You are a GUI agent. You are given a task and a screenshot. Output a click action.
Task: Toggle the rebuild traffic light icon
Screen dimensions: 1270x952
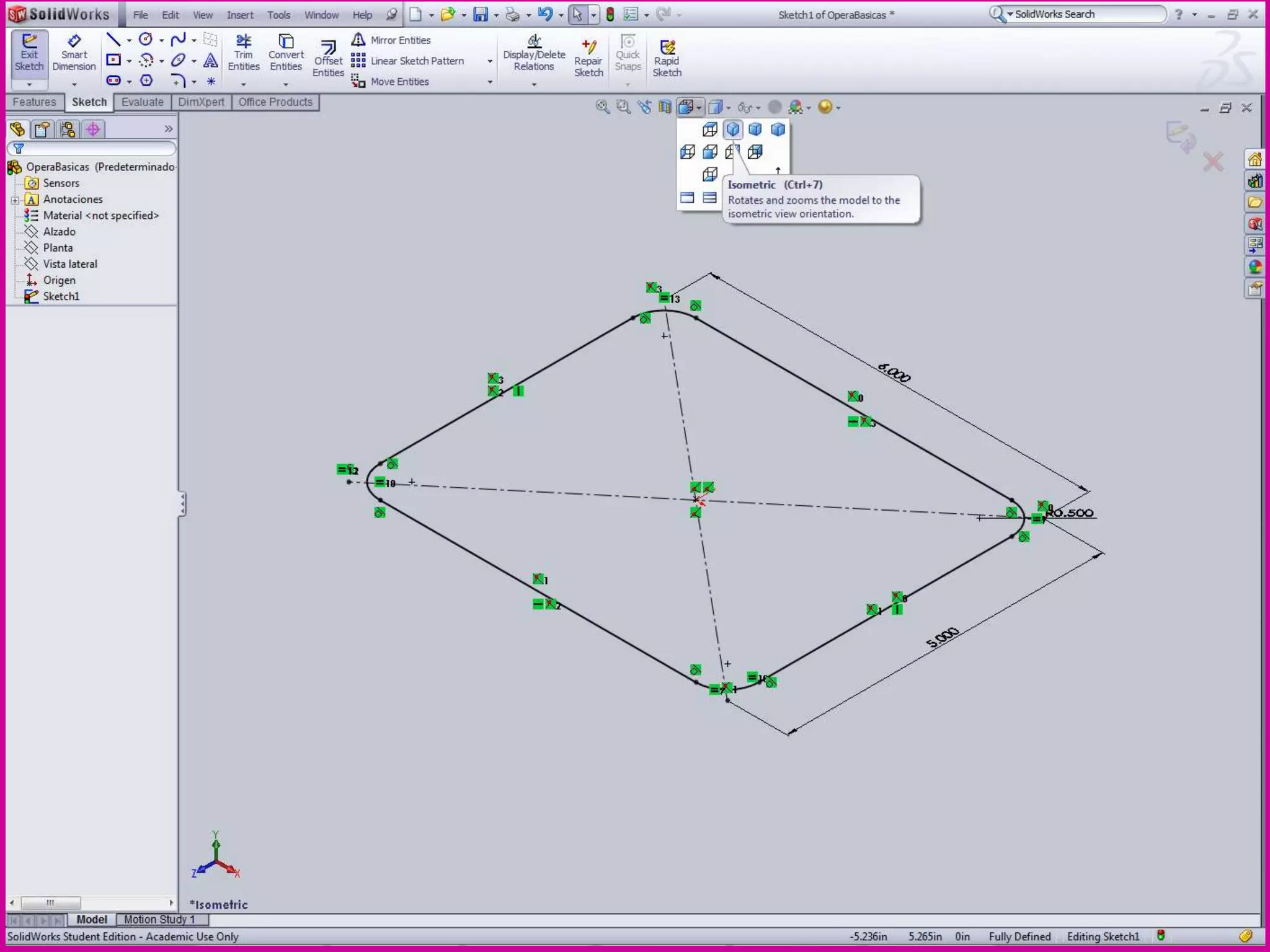610,14
